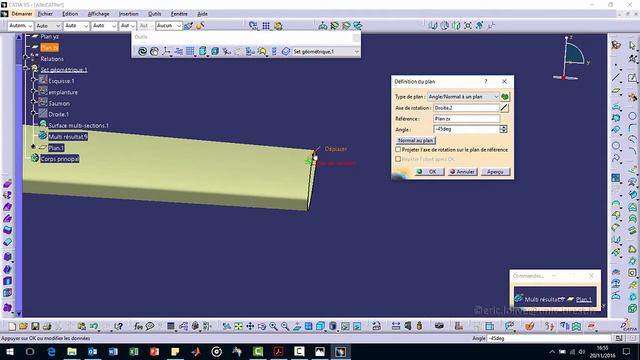Click the grid icon in top toolbar
Viewport: 640px width, 360px height.
point(266,26)
